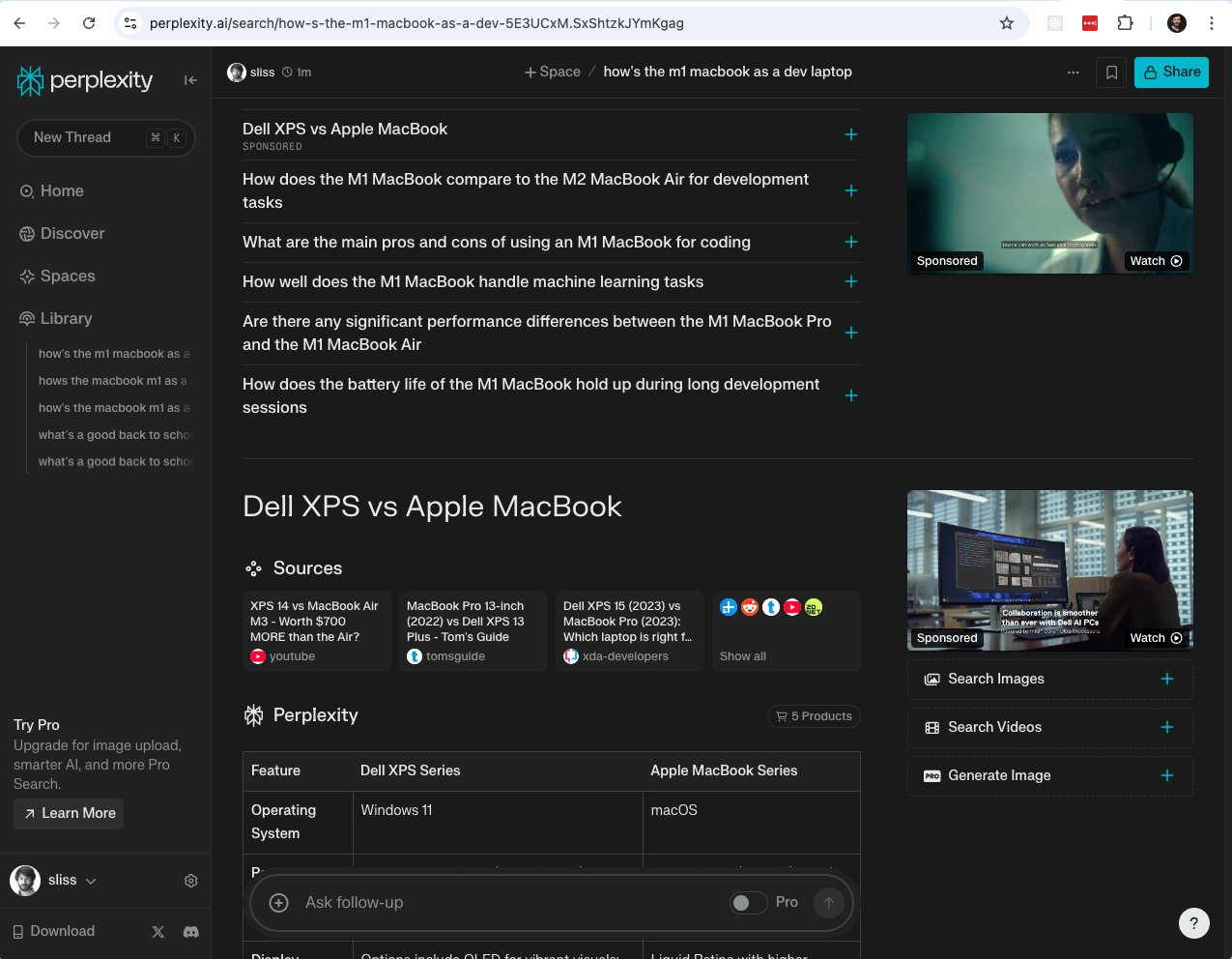Click the Share button
Screen dimensions: 1232x959
click(x=1171, y=73)
